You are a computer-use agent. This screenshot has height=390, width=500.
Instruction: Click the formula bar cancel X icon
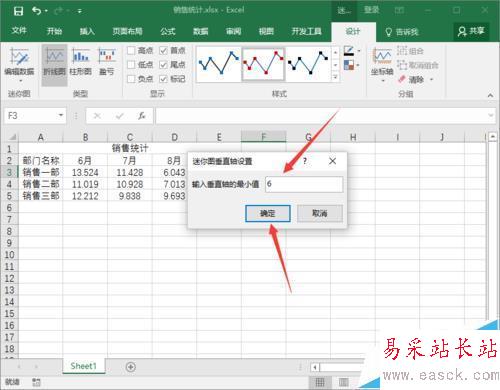97,116
